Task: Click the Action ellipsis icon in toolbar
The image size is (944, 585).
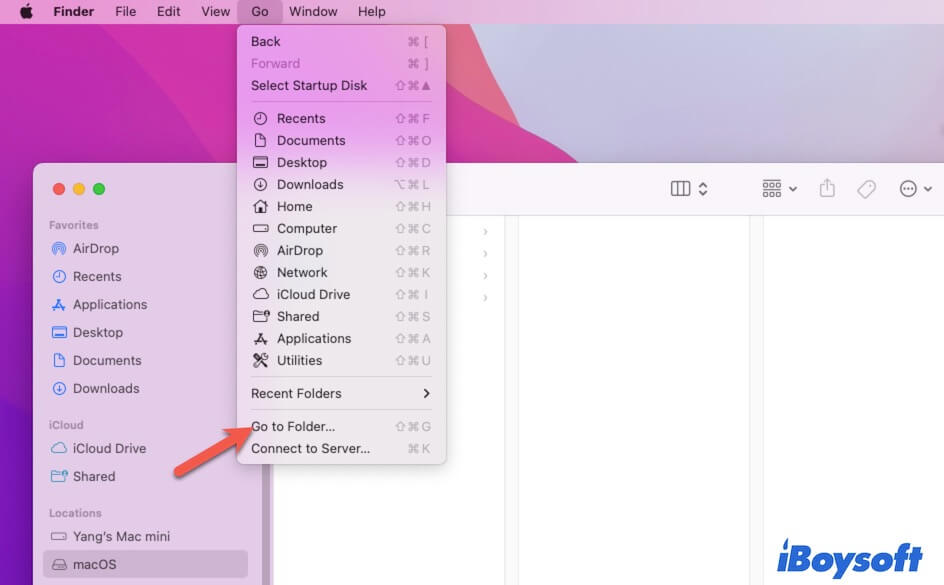Action: pyautogui.click(x=908, y=189)
